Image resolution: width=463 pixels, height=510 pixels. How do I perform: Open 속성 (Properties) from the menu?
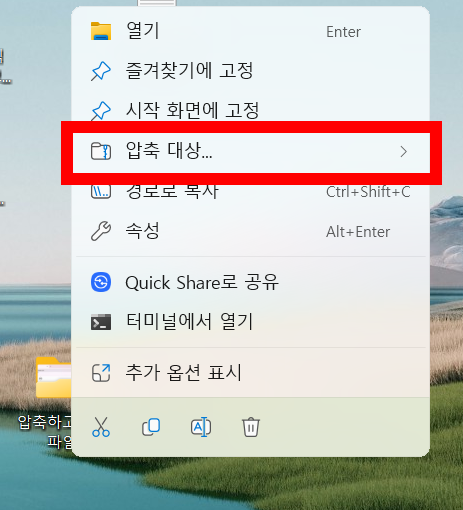point(250,231)
